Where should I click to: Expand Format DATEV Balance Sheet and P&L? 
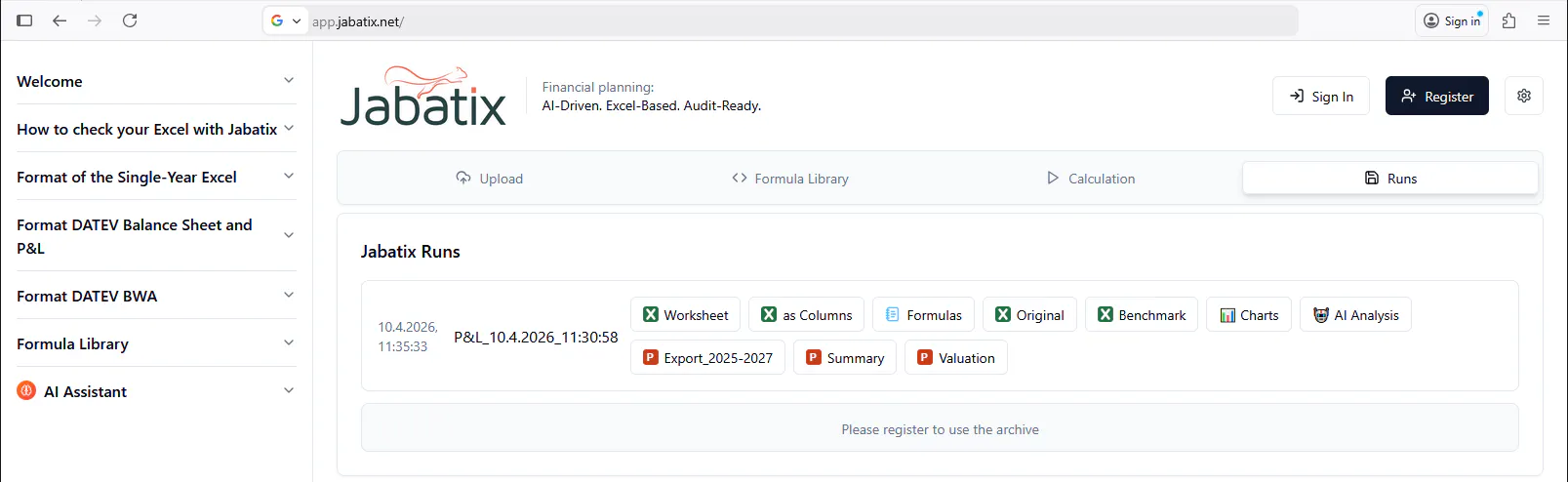[x=156, y=236]
